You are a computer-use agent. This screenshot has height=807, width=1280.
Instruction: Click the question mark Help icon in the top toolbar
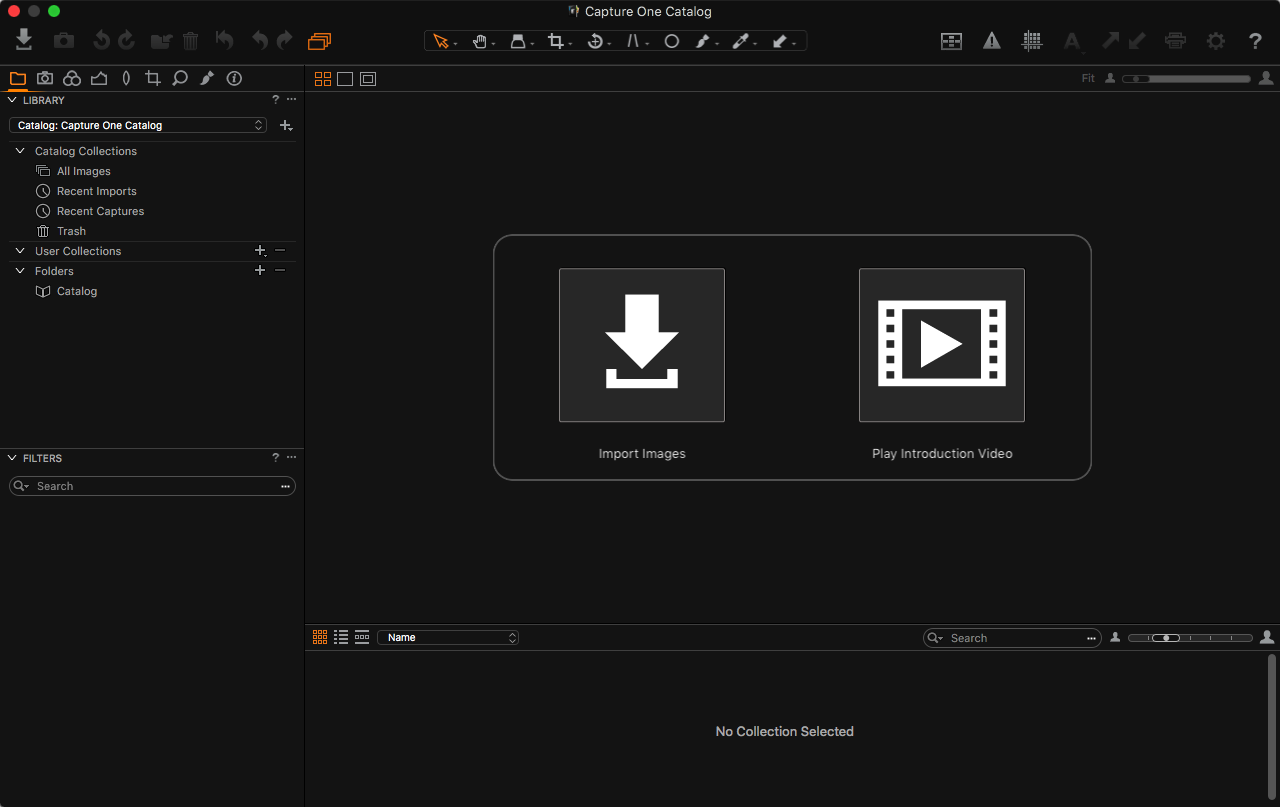[x=1256, y=41]
